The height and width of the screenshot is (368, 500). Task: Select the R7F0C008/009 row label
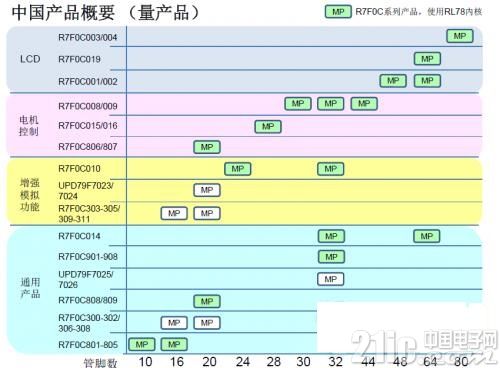88,106
